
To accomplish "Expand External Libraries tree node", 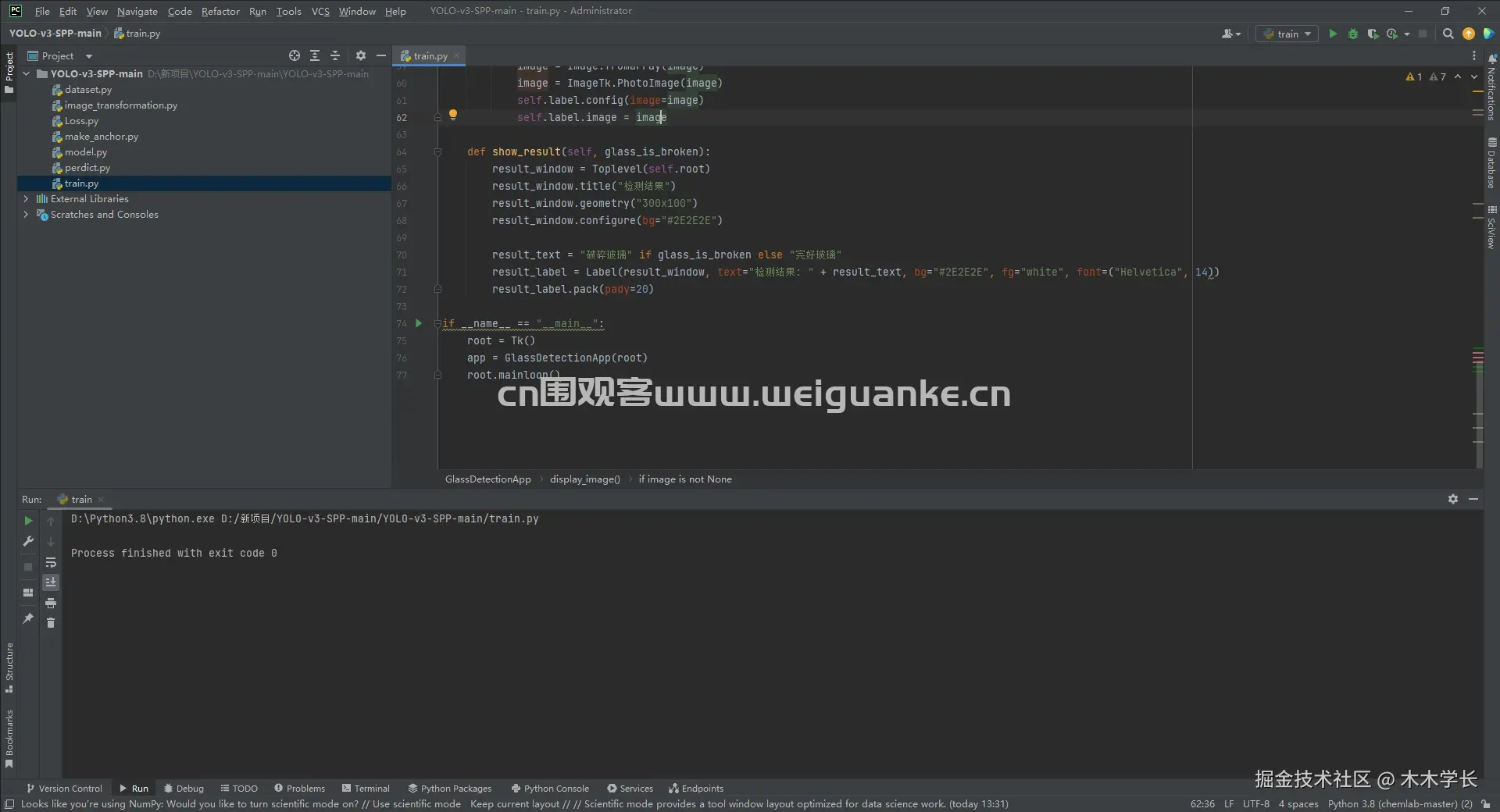I will point(26,199).
